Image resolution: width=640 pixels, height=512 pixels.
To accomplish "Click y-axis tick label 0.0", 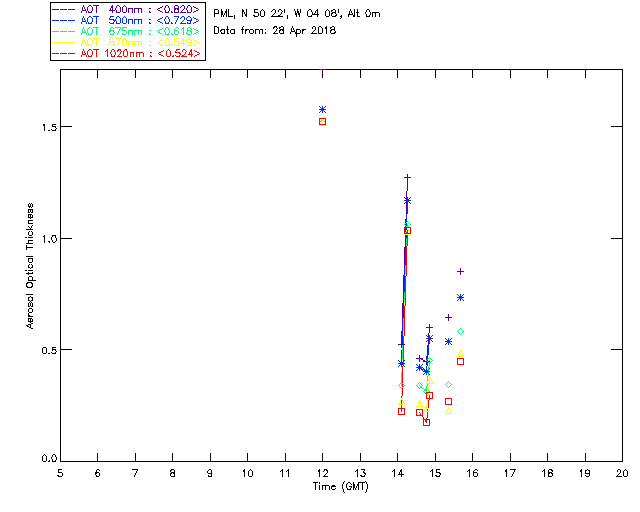I will tap(49, 459).
